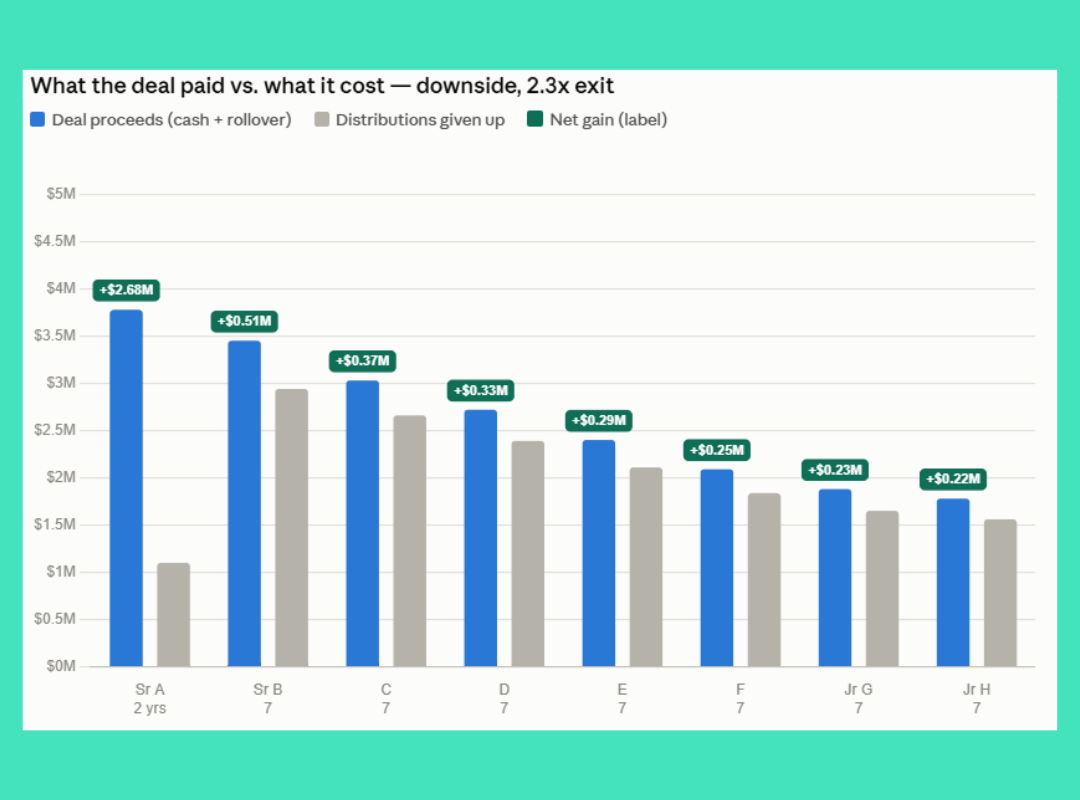Image resolution: width=1080 pixels, height=800 pixels.
Task: Click the blue Deal proceeds legend swatch
Action: coord(38,119)
